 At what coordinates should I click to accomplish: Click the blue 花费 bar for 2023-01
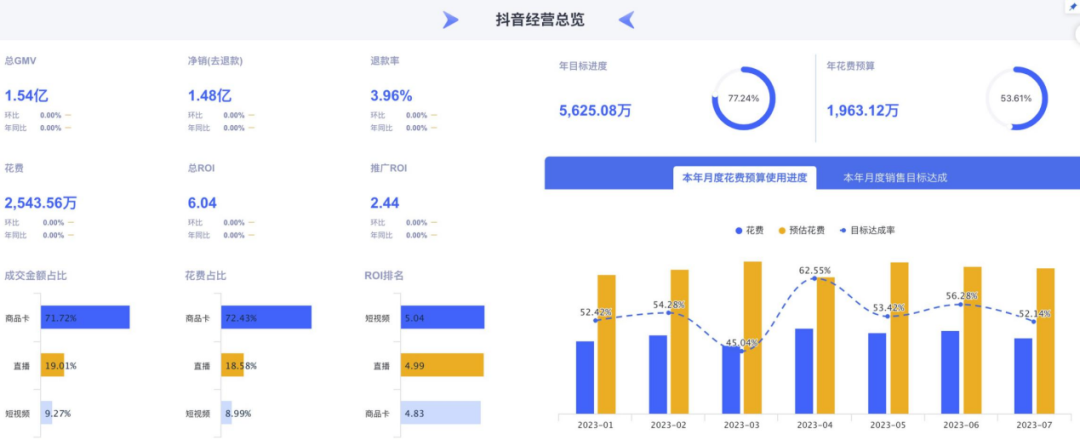(x=585, y=377)
